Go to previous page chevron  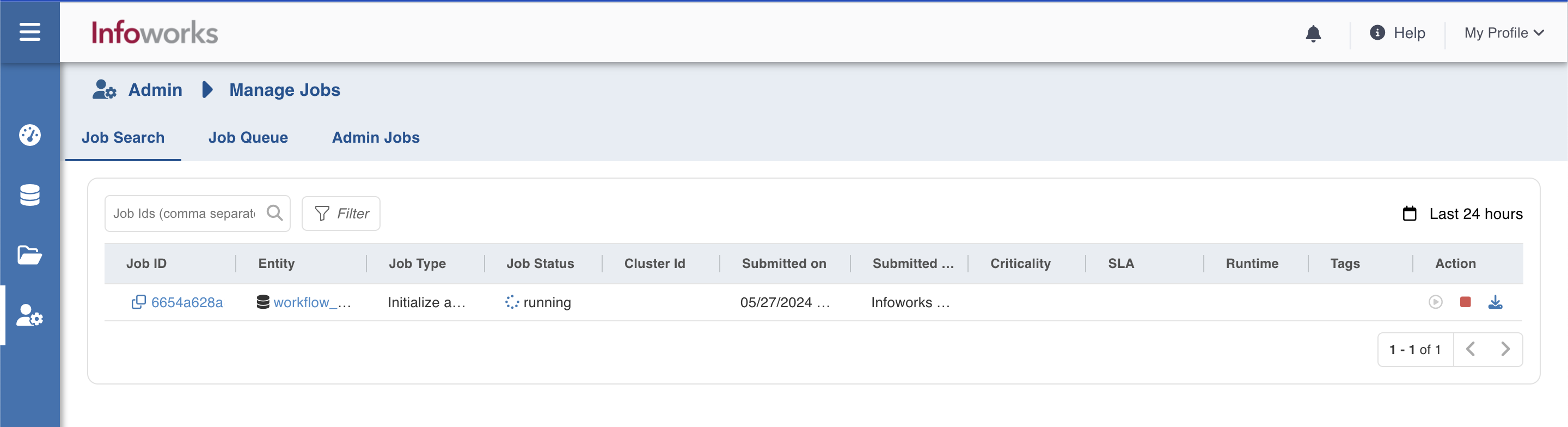coord(1470,349)
